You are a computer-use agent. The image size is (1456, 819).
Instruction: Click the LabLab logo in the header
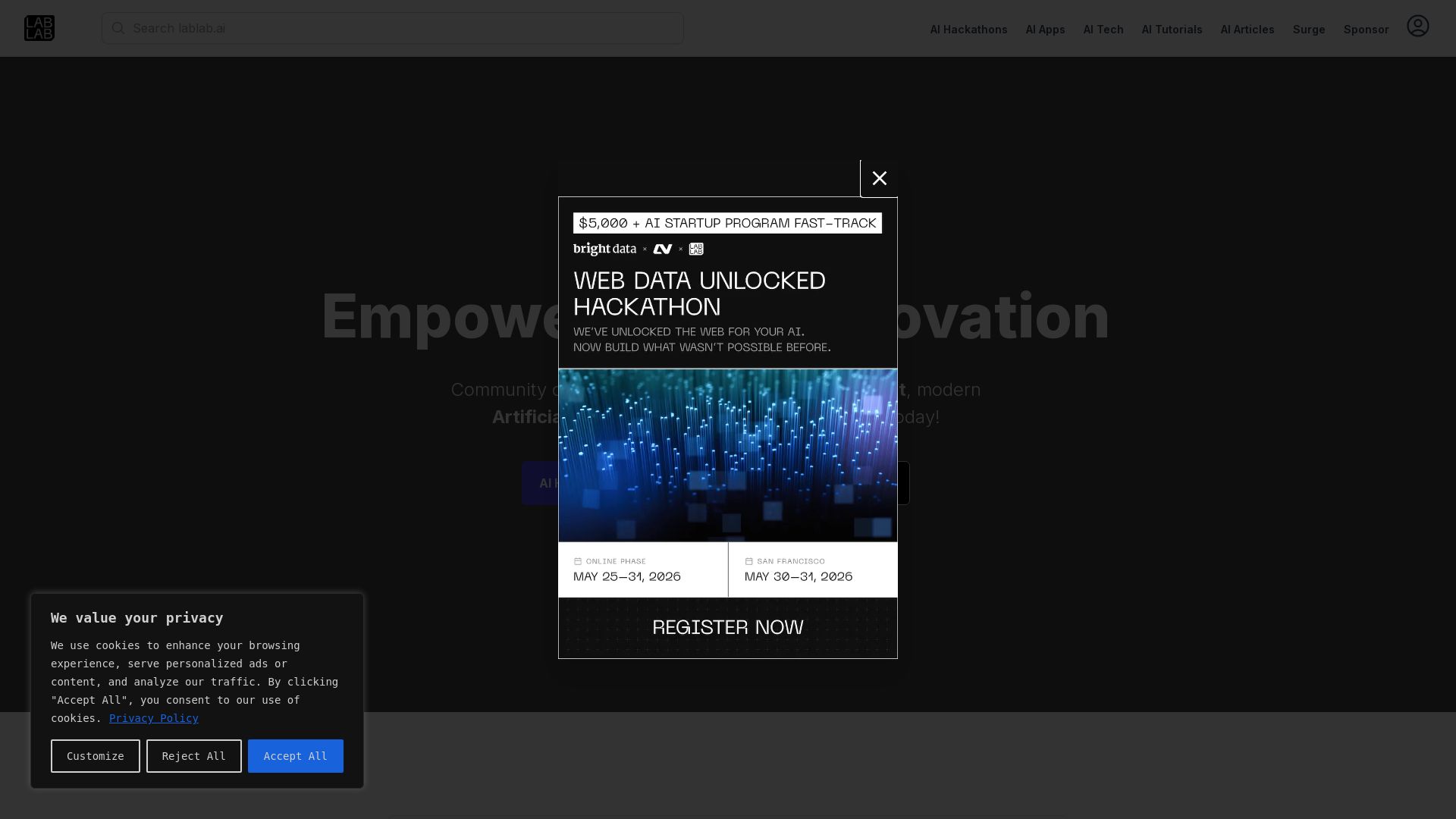tap(39, 28)
